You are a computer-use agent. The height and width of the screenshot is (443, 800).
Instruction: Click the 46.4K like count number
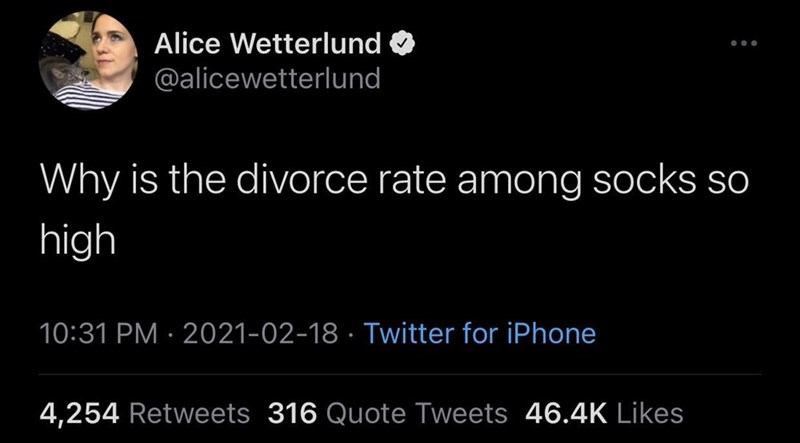[566, 413]
